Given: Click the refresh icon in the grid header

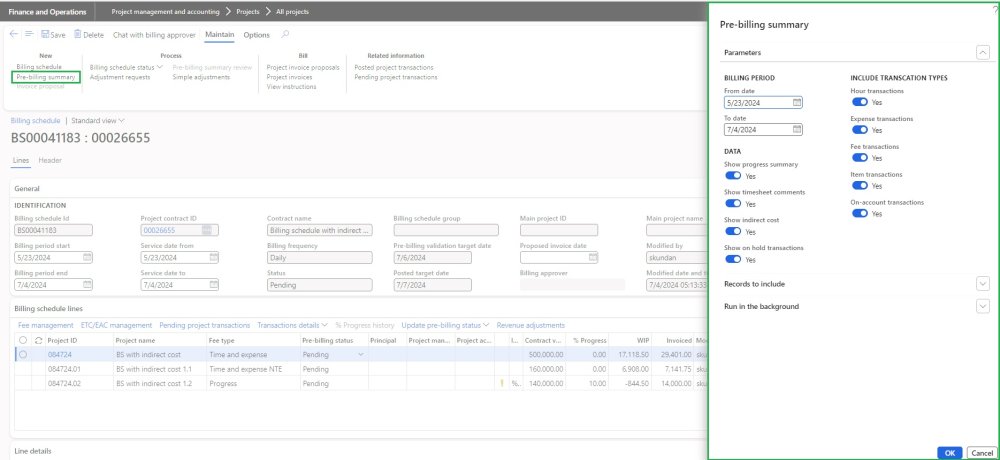Looking at the screenshot, I should (x=37, y=340).
